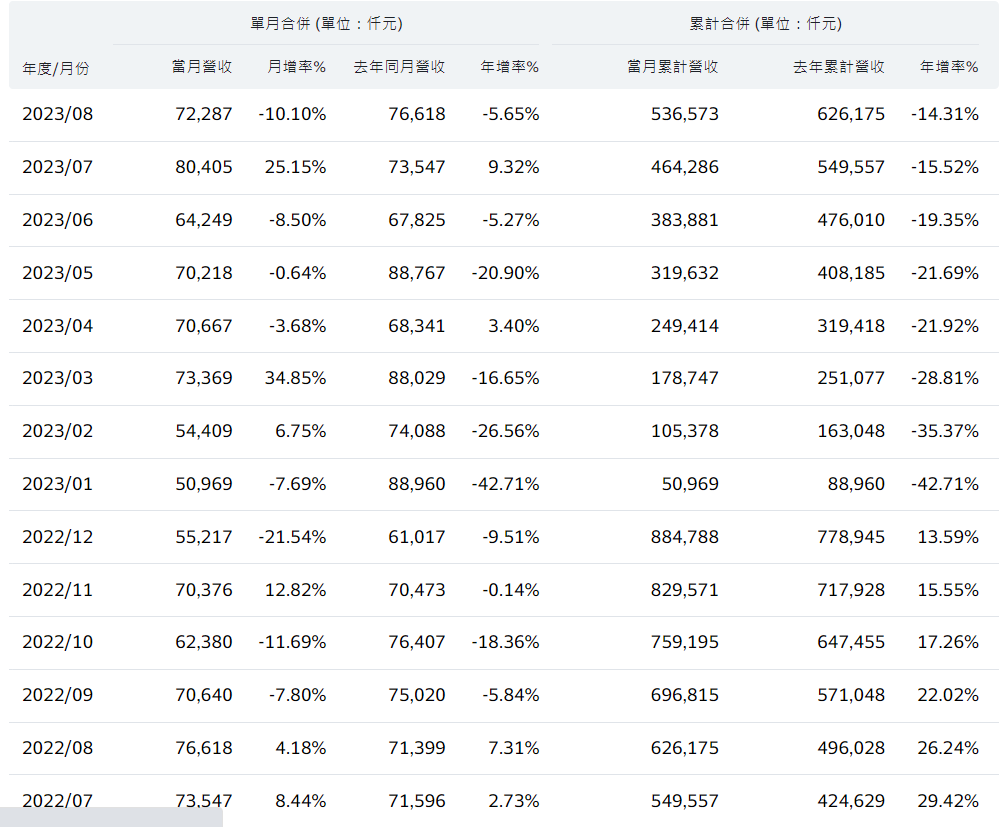
Task: Click the 當月營收 column header
Action: click(x=201, y=67)
